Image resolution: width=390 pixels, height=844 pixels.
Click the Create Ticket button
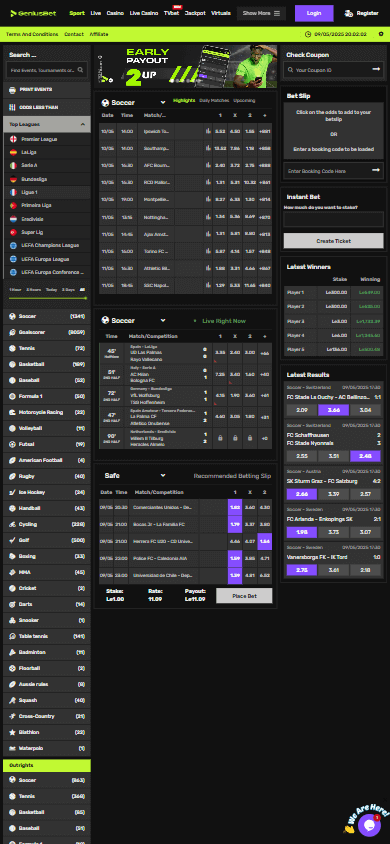[x=334, y=241]
